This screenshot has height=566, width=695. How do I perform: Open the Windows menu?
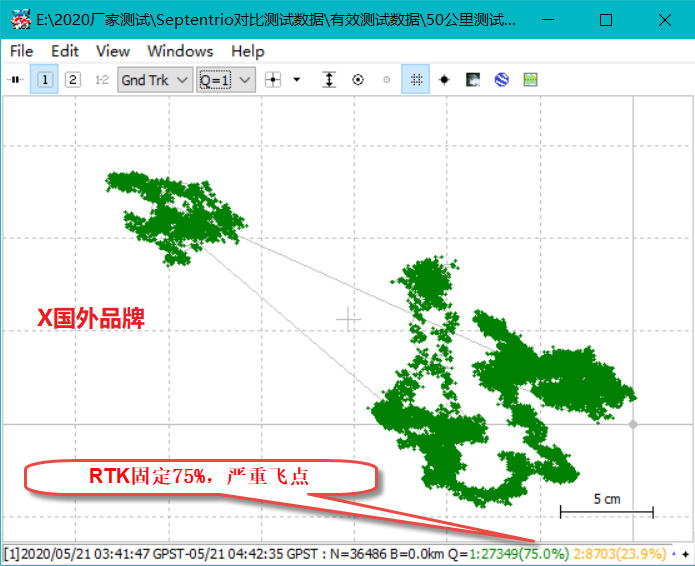[x=180, y=51]
